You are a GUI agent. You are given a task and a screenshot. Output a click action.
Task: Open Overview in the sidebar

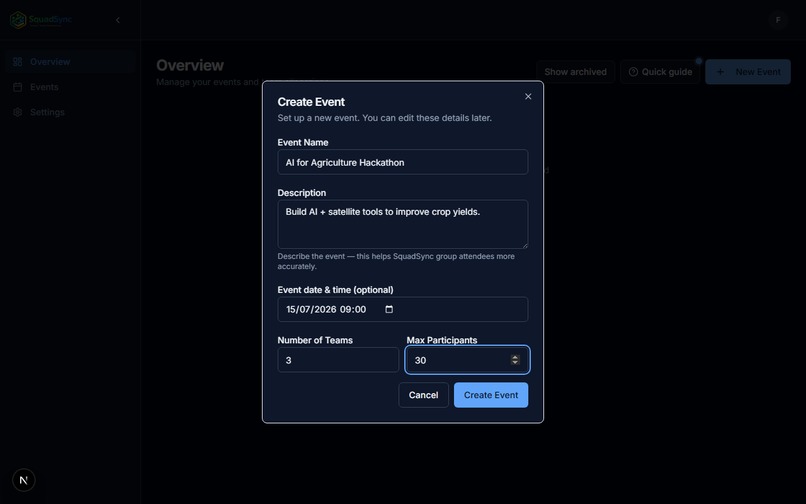(x=69, y=62)
